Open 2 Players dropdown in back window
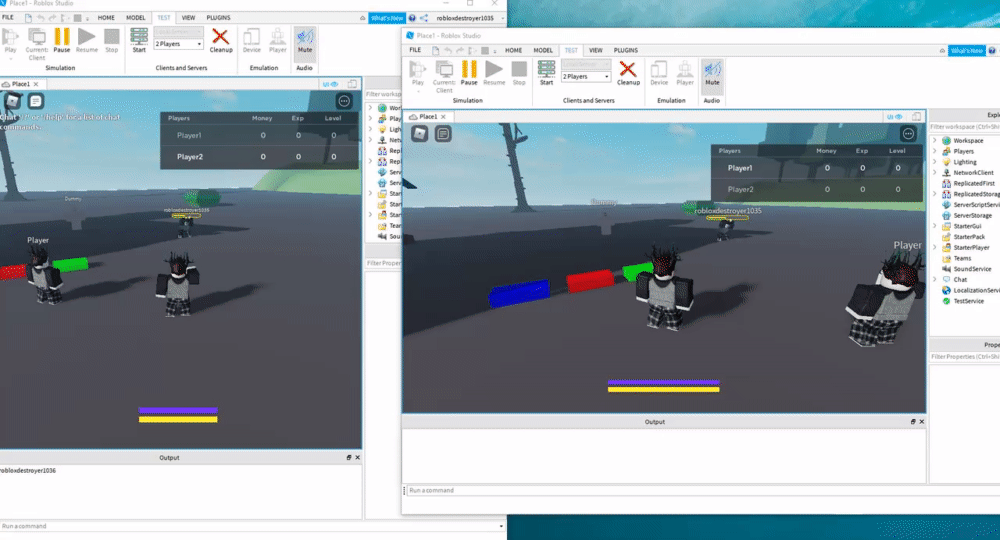This screenshot has height=540, width=1000. (179, 44)
